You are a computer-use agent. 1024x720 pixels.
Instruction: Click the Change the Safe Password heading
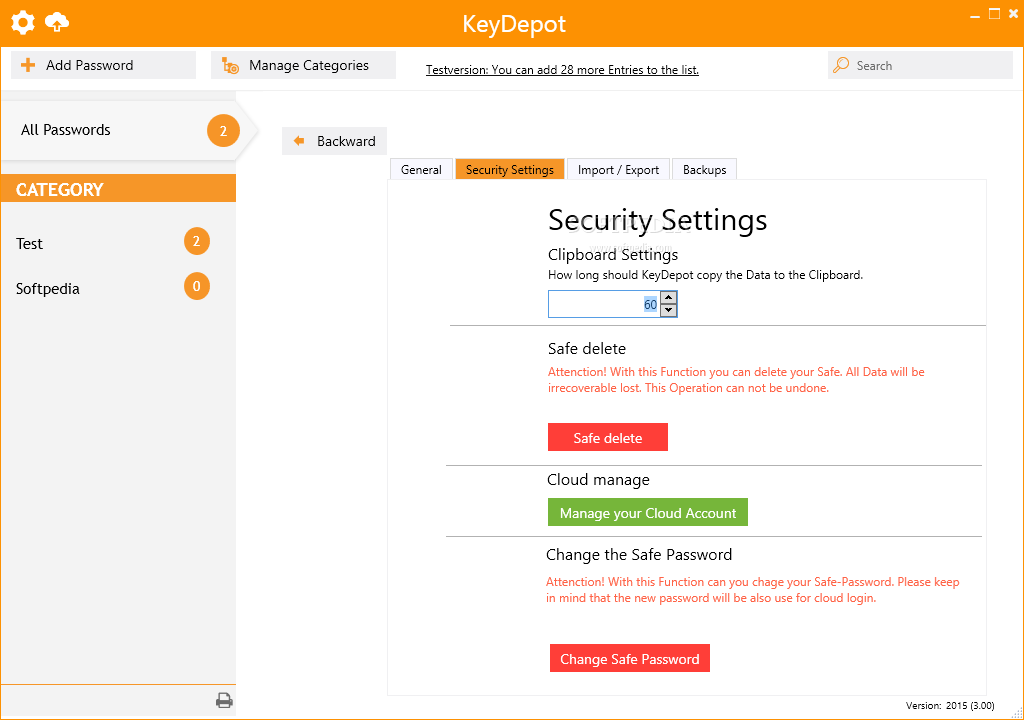639,555
